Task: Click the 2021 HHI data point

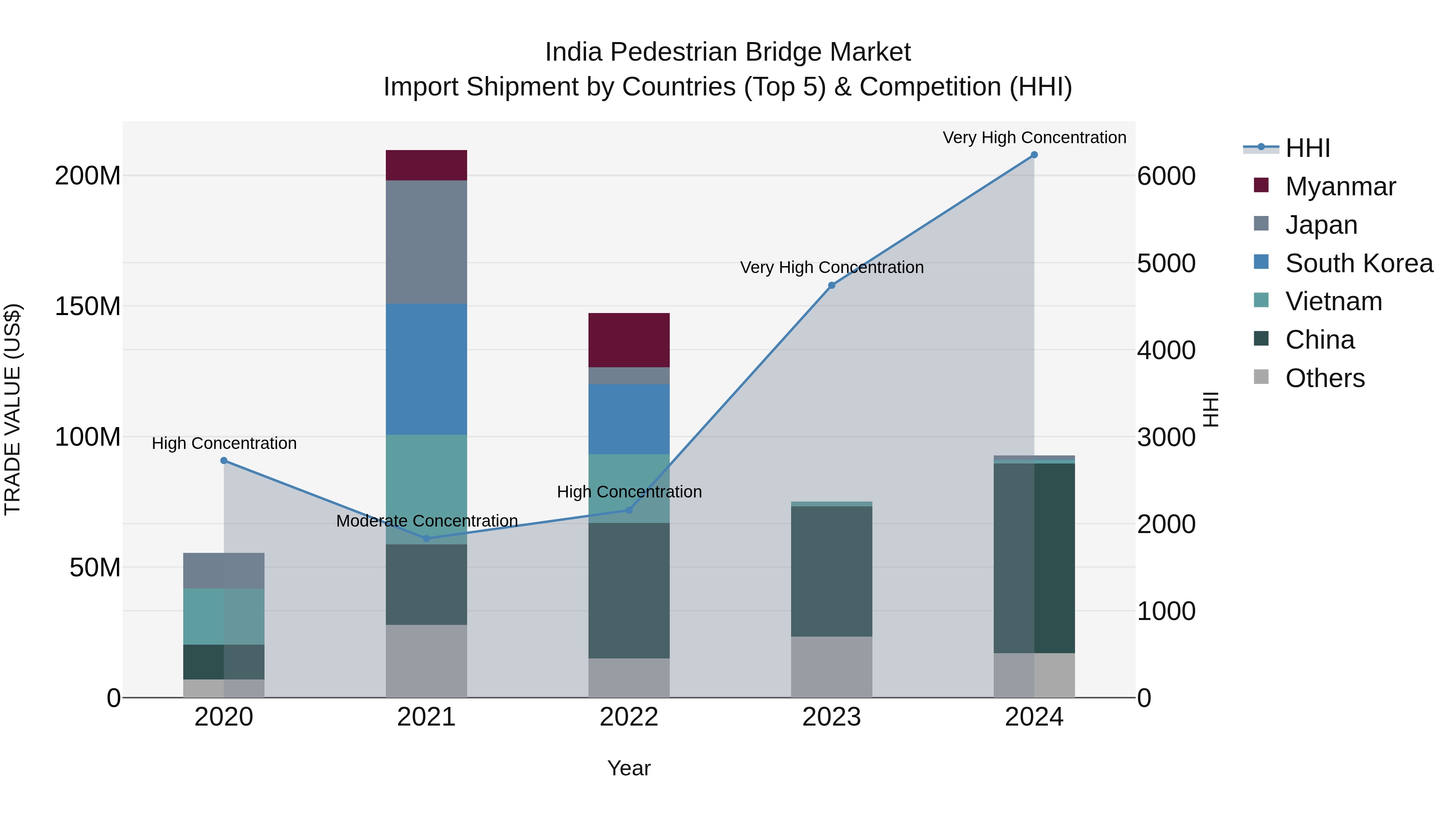Action: [427, 538]
